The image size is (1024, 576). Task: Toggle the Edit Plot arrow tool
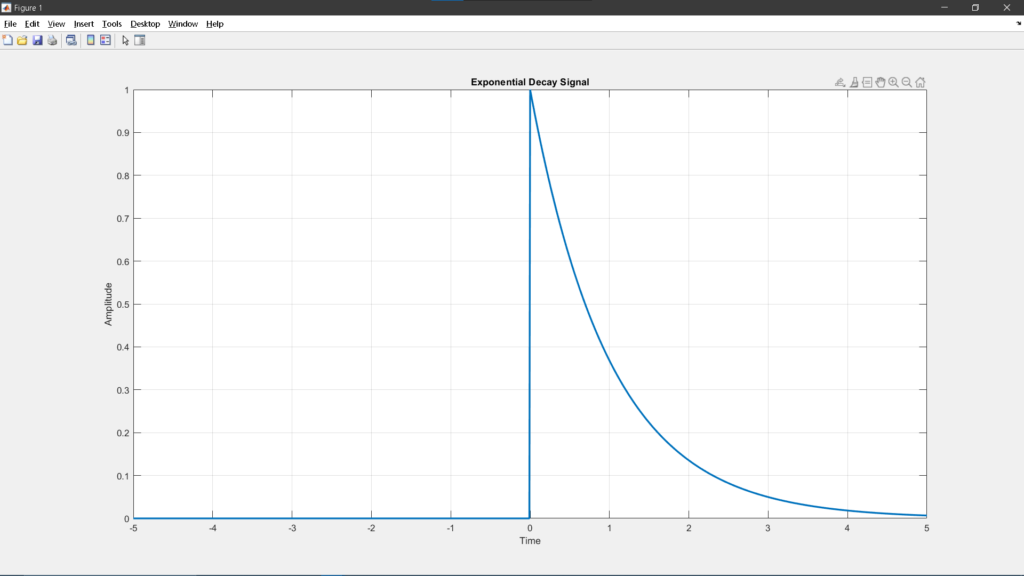125,41
